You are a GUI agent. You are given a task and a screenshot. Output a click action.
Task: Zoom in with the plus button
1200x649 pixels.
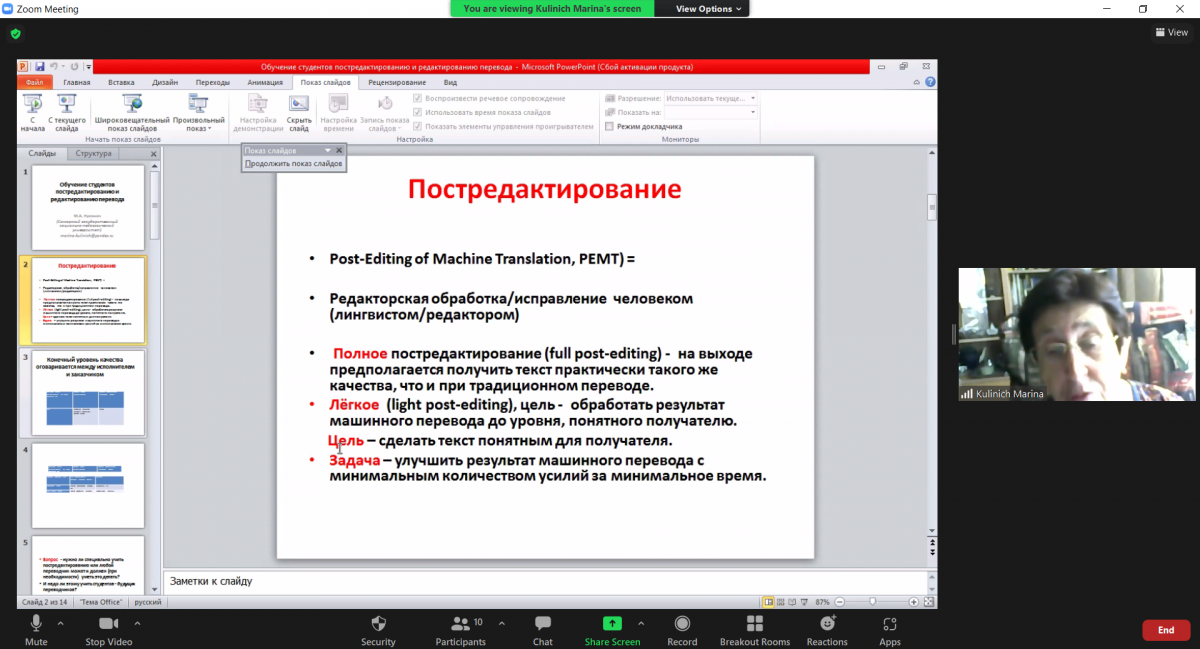[914, 602]
